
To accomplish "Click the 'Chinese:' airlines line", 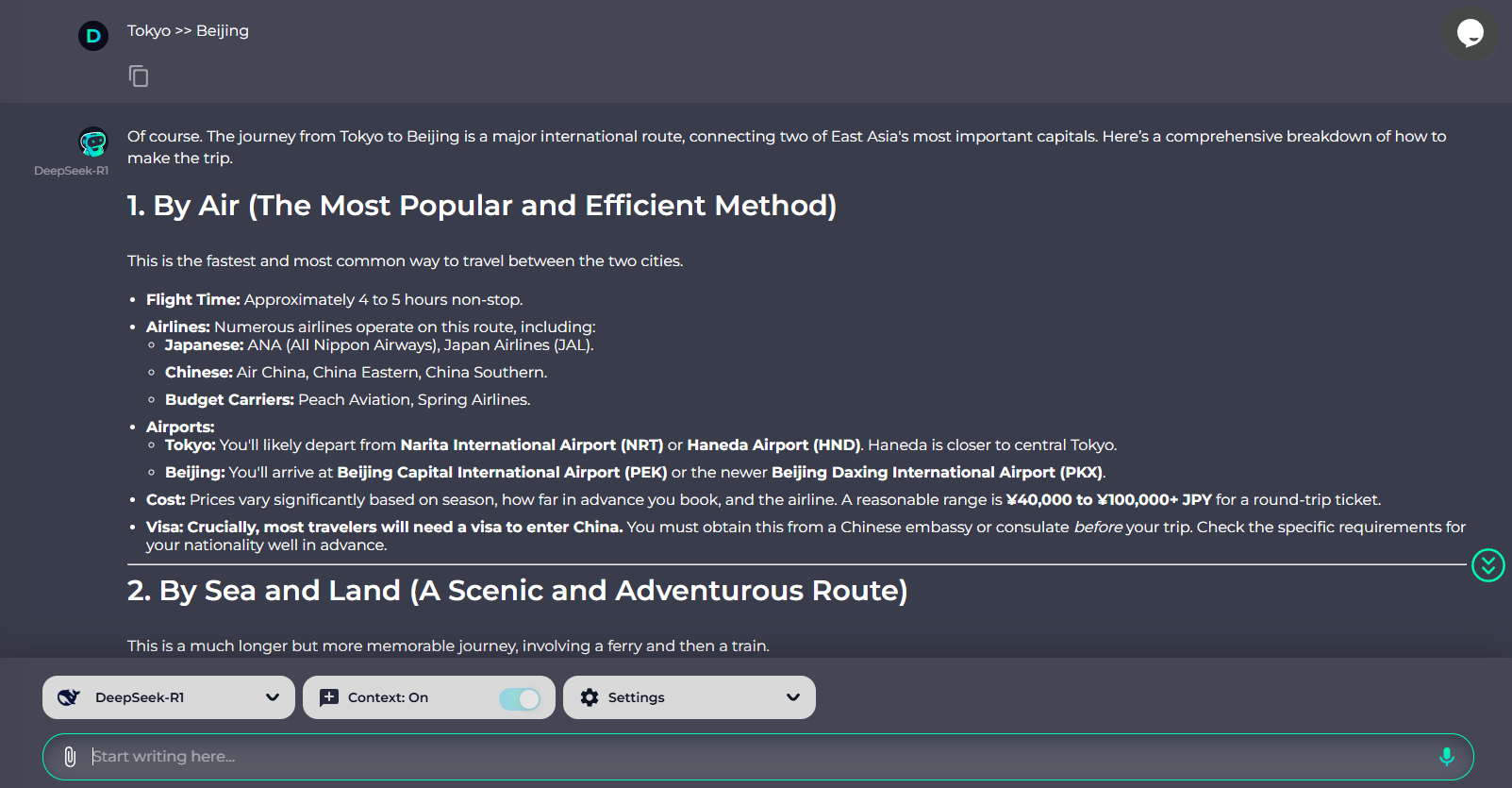I will pos(356,373).
